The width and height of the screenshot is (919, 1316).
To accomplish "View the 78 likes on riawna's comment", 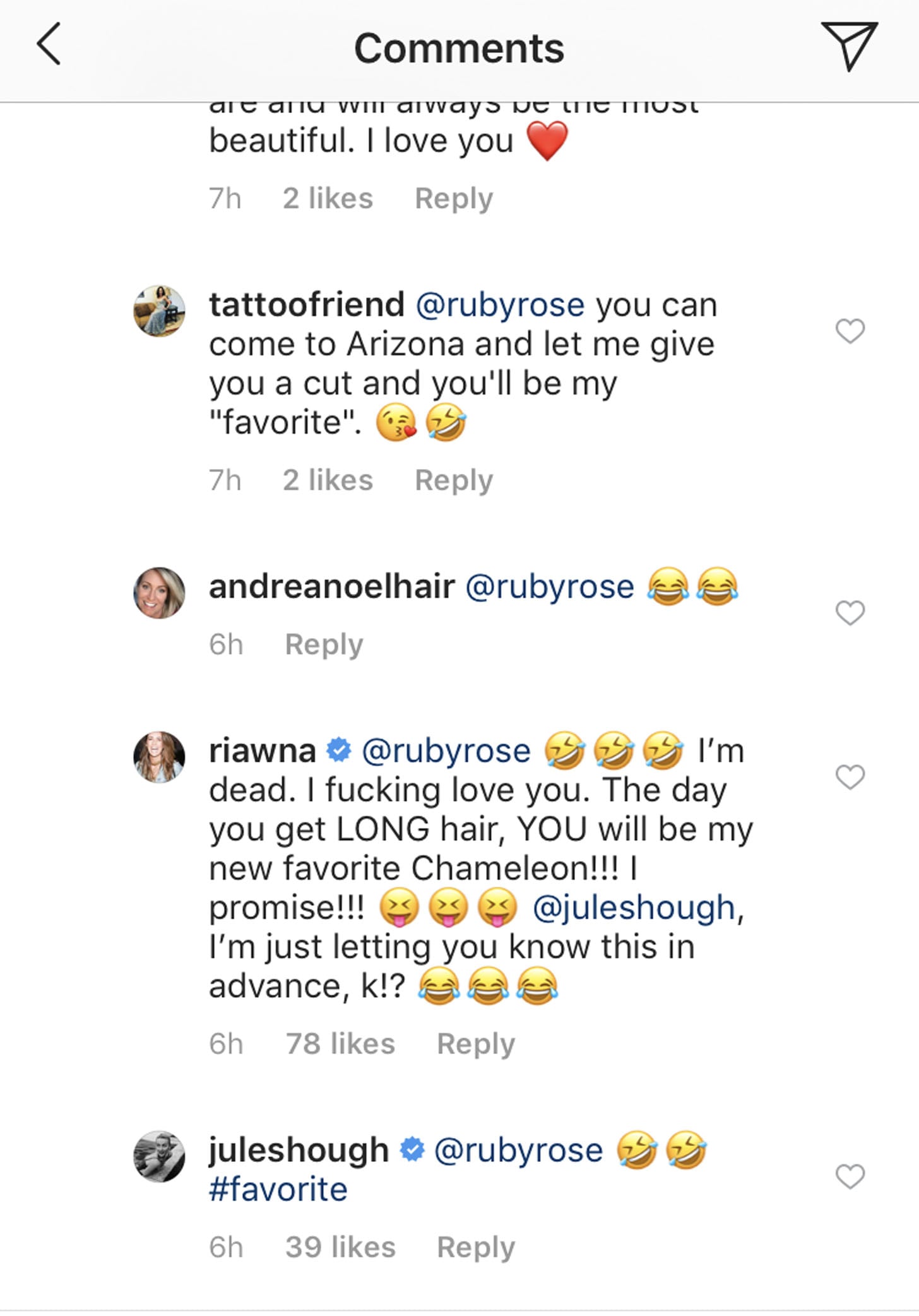I will 340,1043.
